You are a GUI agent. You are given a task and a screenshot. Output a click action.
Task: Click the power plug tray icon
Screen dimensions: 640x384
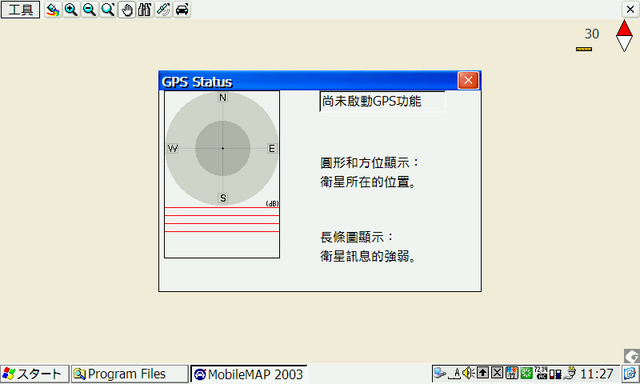pos(570,373)
